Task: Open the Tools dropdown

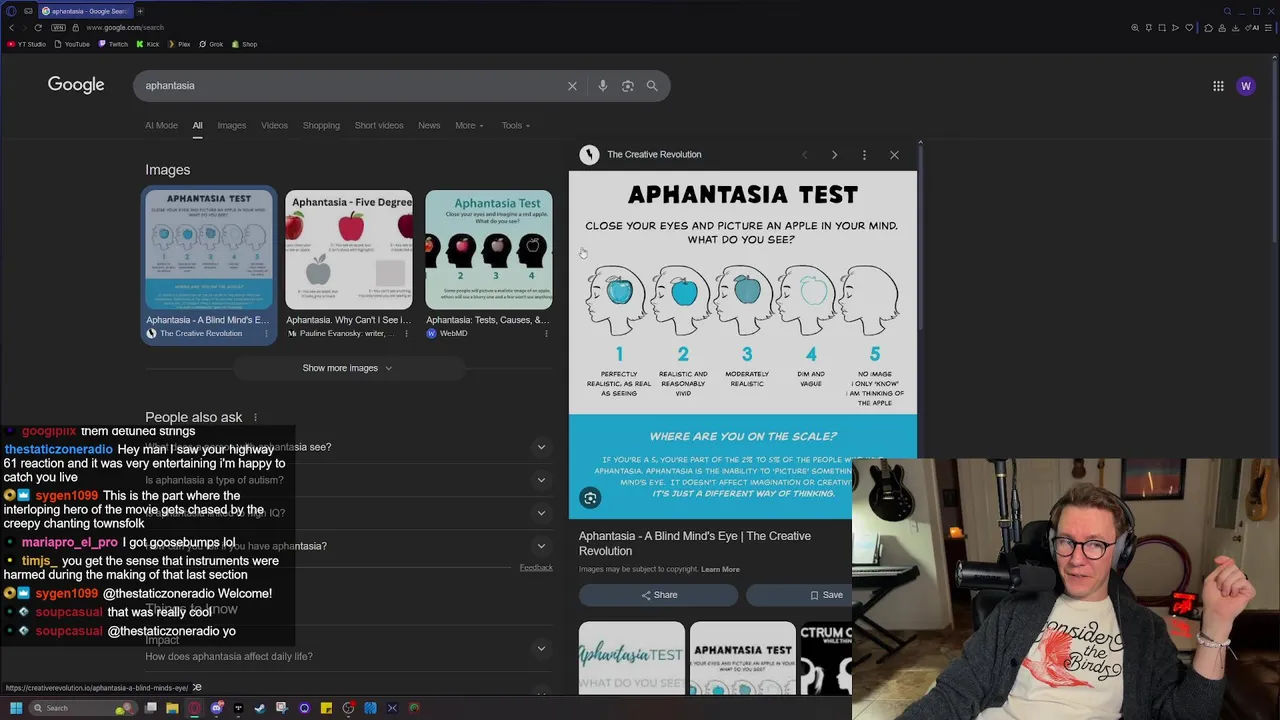Action: click(516, 126)
